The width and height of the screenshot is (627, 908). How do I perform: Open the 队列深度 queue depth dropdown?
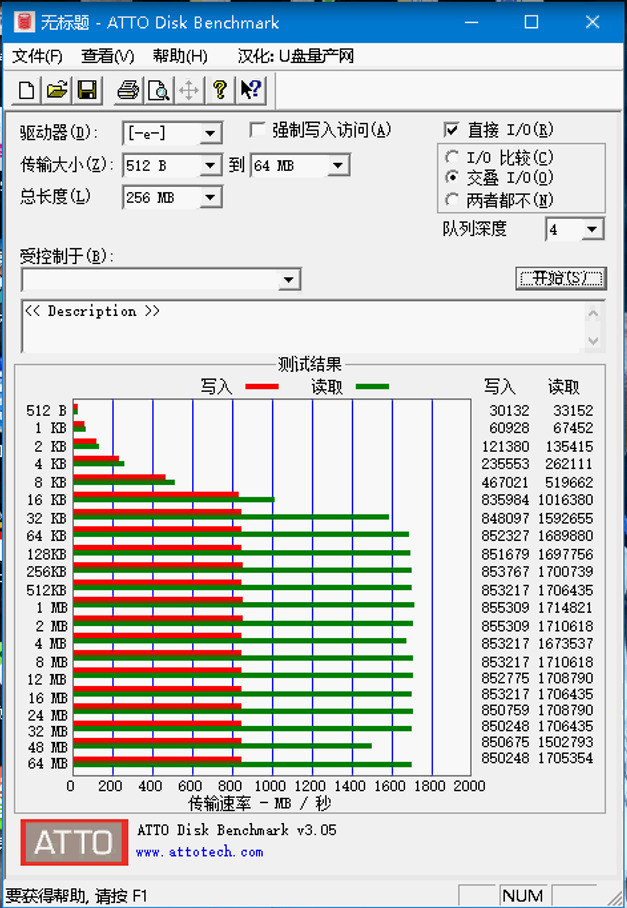(x=592, y=229)
